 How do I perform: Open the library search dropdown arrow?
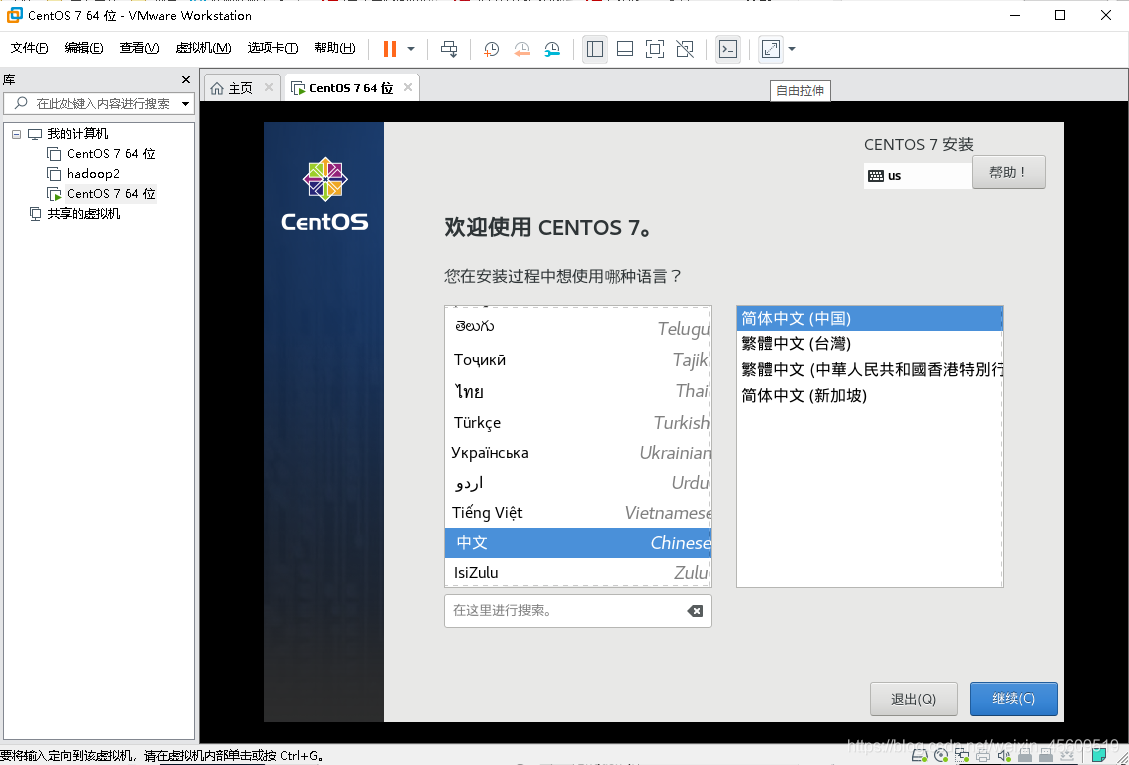tap(186, 104)
